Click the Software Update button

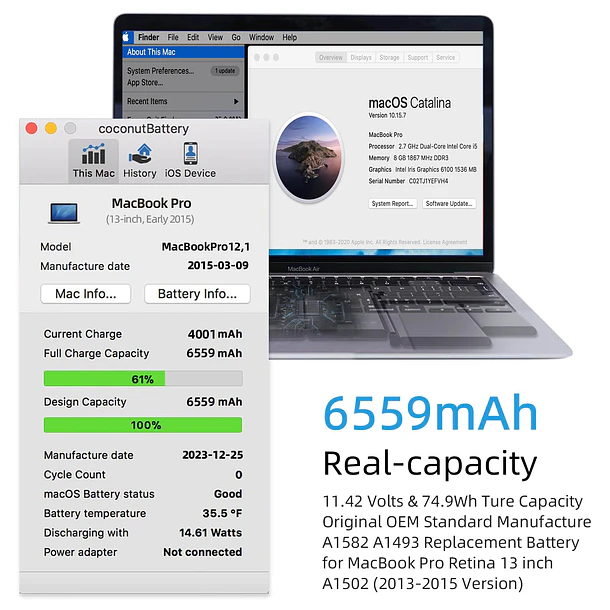[x=449, y=203]
